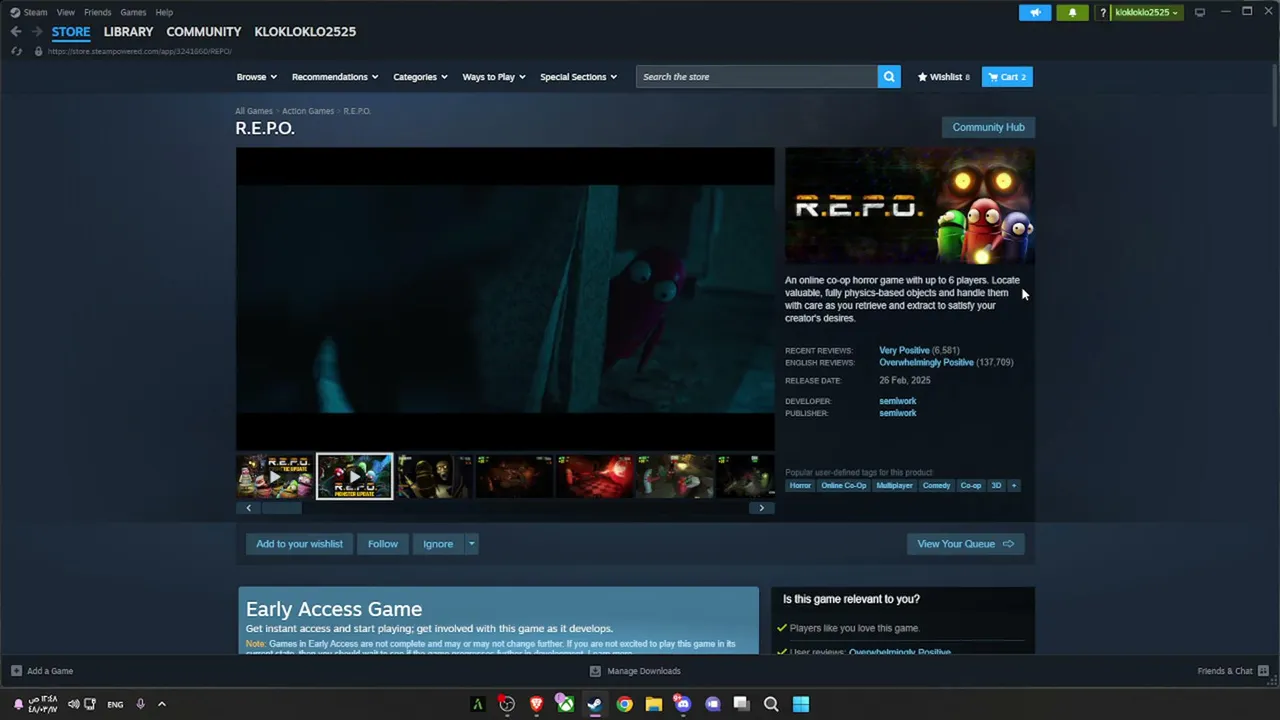Click the Action Games breadcrumb

tap(308, 111)
